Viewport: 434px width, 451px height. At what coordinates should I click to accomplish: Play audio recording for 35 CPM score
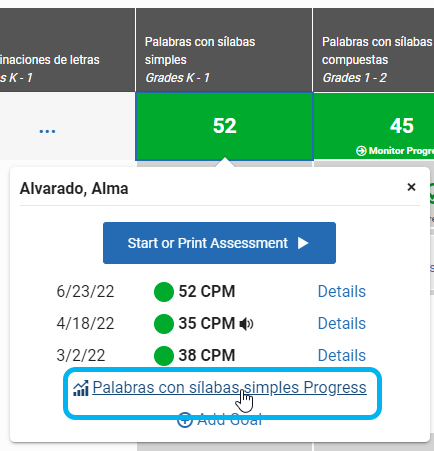[x=246, y=324]
